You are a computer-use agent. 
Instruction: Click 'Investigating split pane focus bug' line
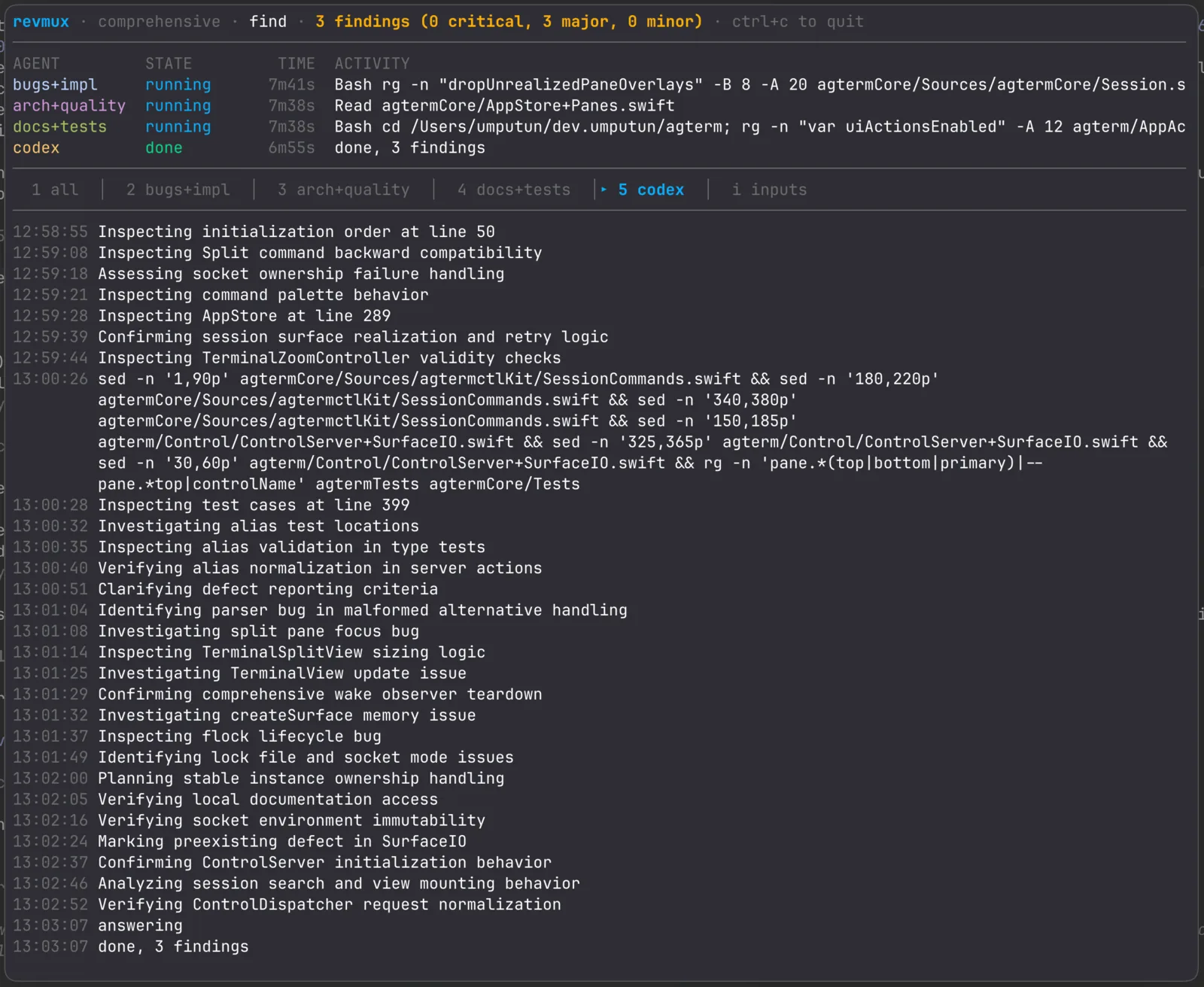point(259,631)
